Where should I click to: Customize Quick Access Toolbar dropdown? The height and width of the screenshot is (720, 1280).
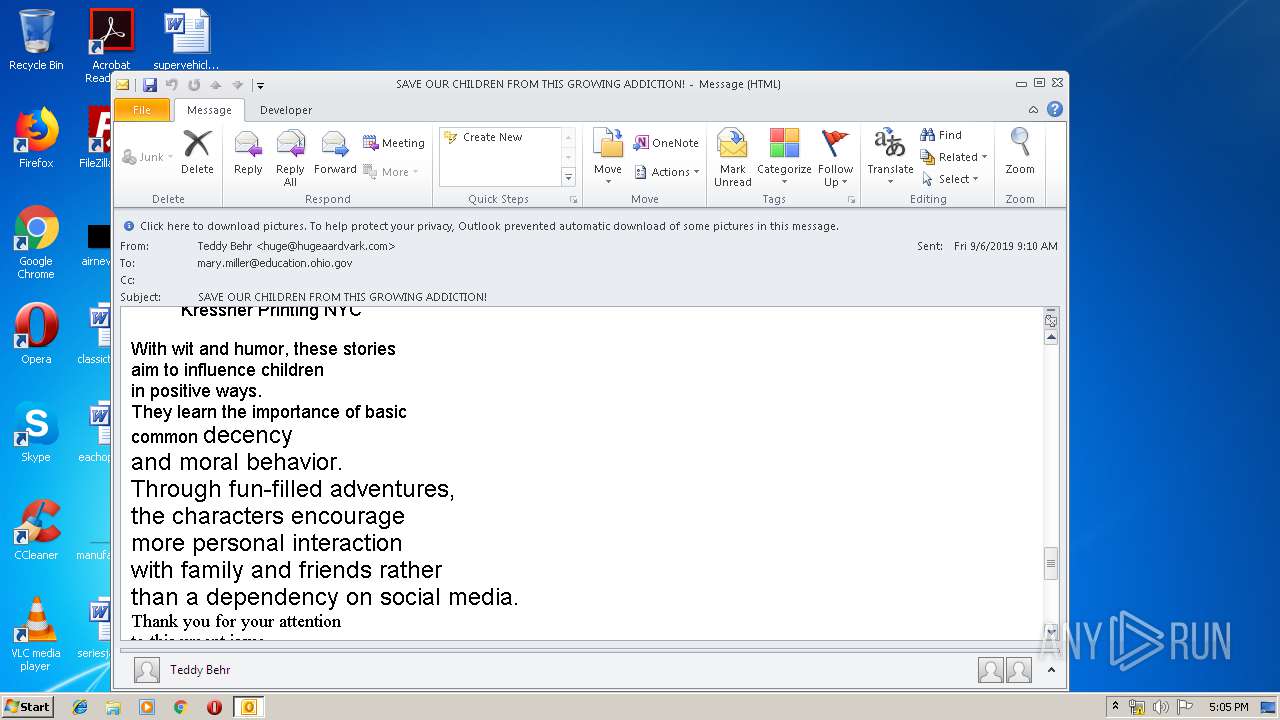[260, 85]
